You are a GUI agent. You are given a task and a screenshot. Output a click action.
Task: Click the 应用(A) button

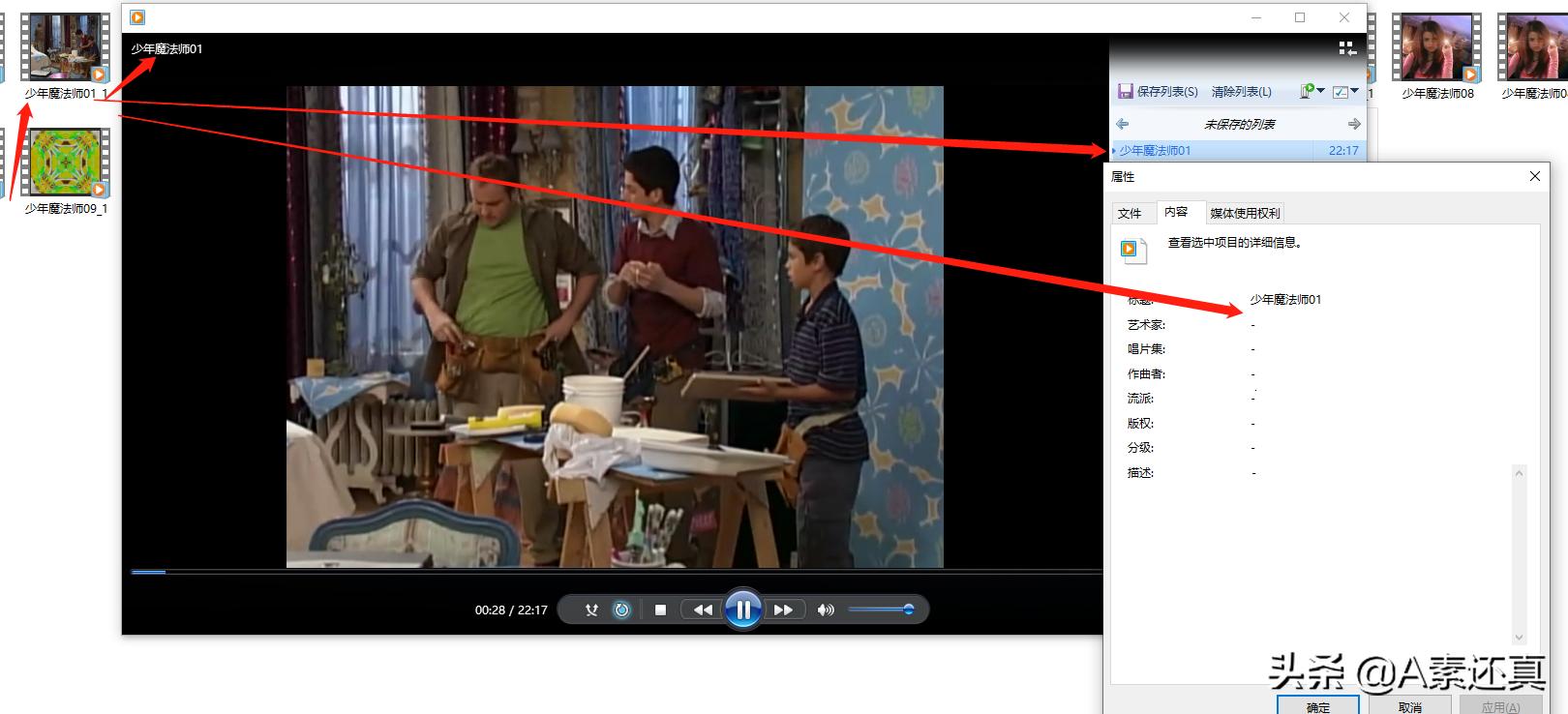point(1500,705)
